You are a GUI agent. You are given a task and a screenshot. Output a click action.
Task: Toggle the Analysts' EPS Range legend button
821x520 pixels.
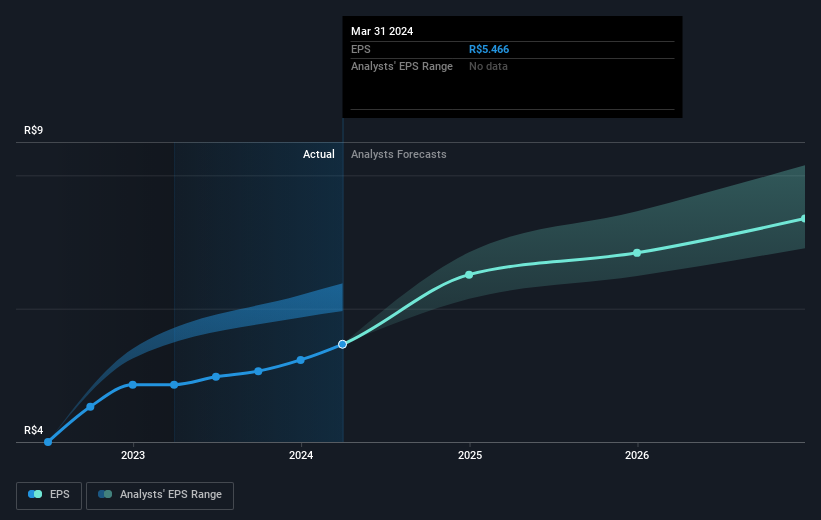tap(160, 495)
